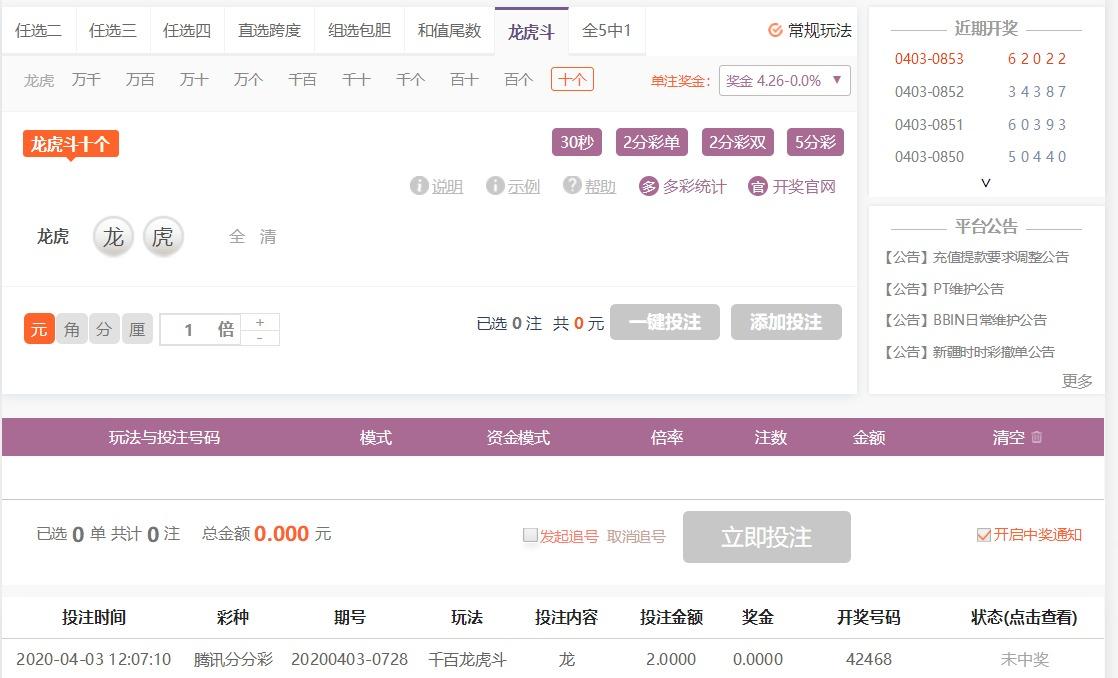Image resolution: width=1118 pixels, height=678 pixels.
Task: Open 更多 announcements link
Action: pyautogui.click(x=1077, y=381)
